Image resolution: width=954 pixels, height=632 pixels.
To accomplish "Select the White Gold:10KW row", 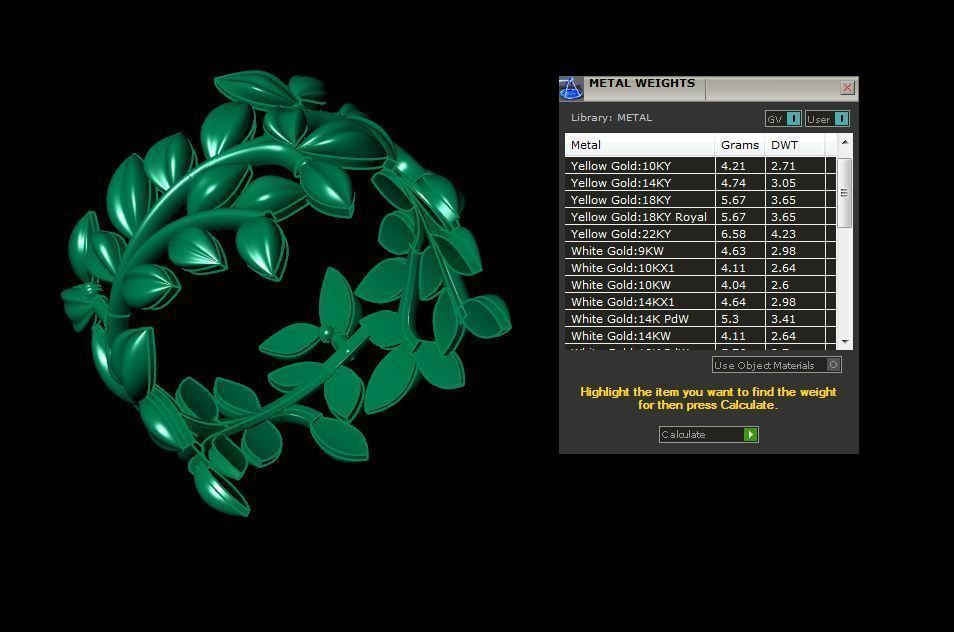I will pos(700,285).
